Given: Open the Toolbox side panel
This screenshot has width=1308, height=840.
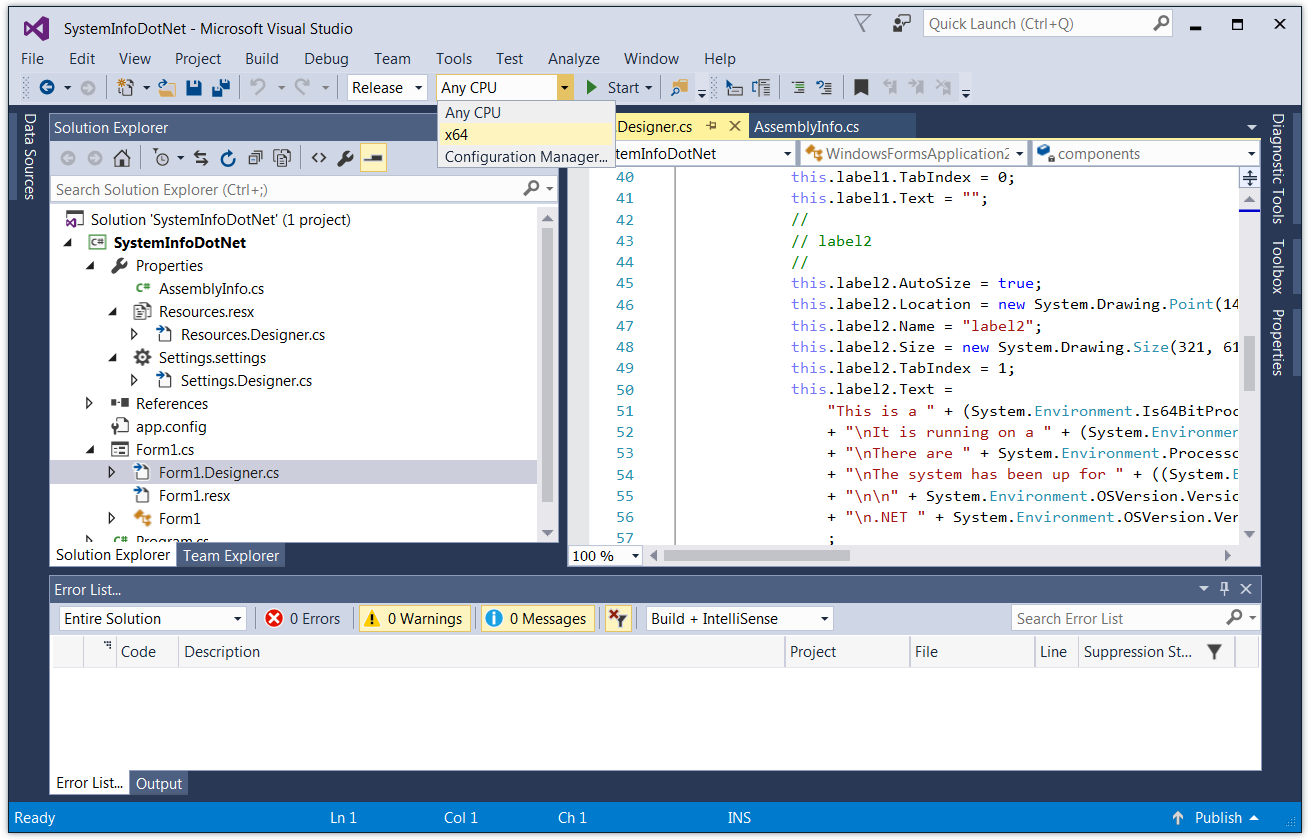Looking at the screenshot, I should tap(1277, 266).
